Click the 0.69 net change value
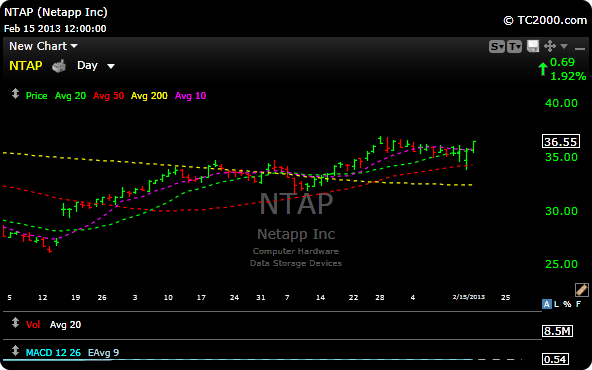The height and width of the screenshot is (370, 592). [x=563, y=62]
